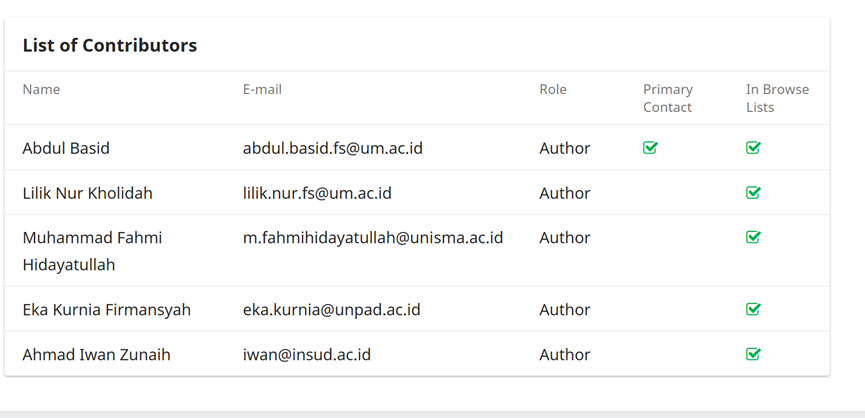
Task: Toggle Lilik Nur Kholidah's browse list checkmark
Action: click(753, 192)
